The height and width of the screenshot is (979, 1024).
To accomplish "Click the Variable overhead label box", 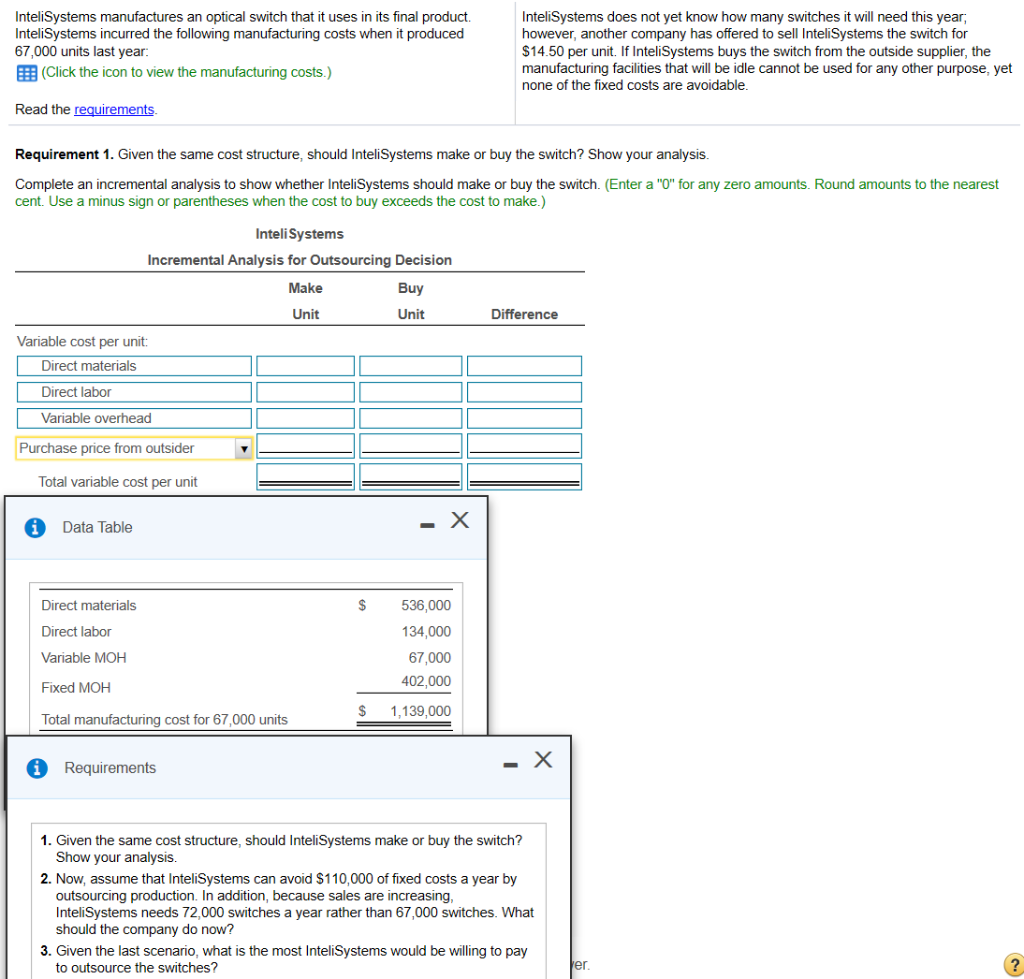I will click(x=134, y=418).
